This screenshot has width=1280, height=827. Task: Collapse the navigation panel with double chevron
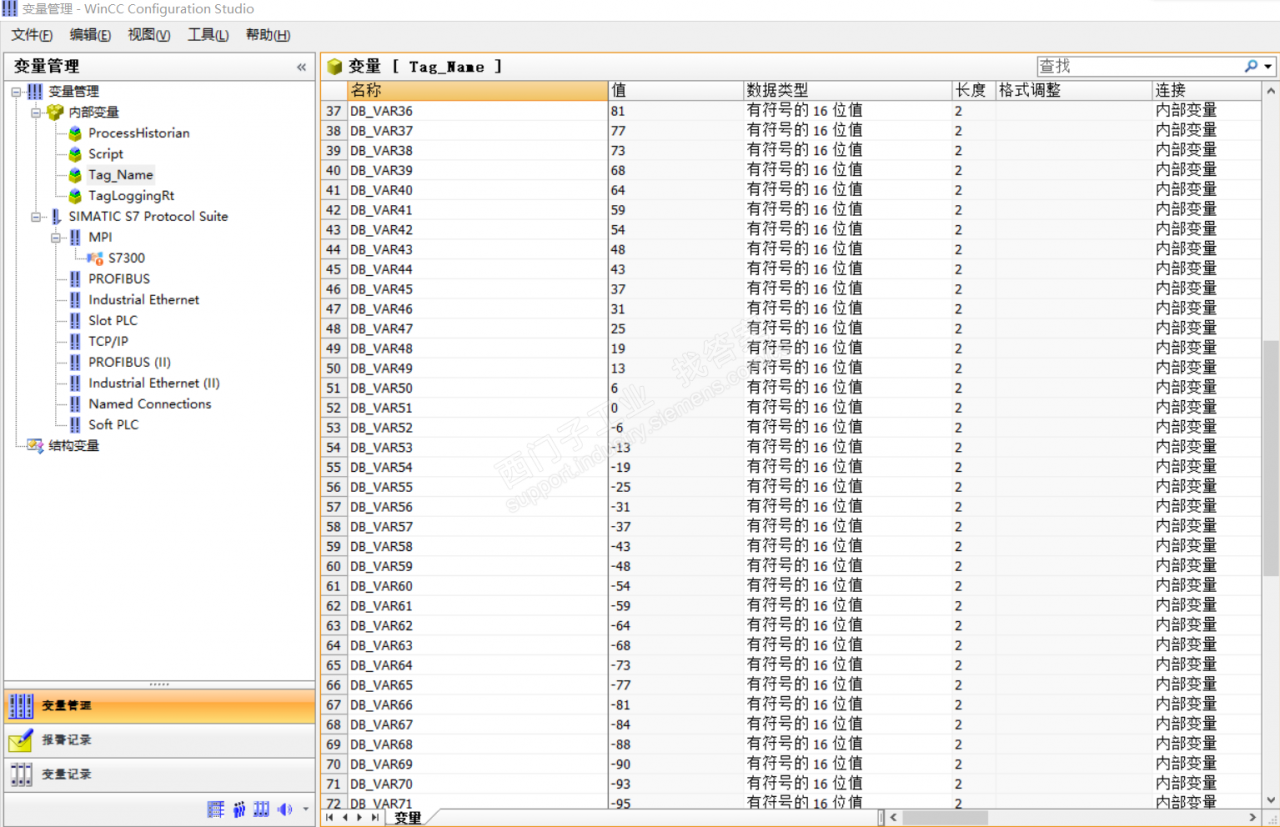[301, 67]
